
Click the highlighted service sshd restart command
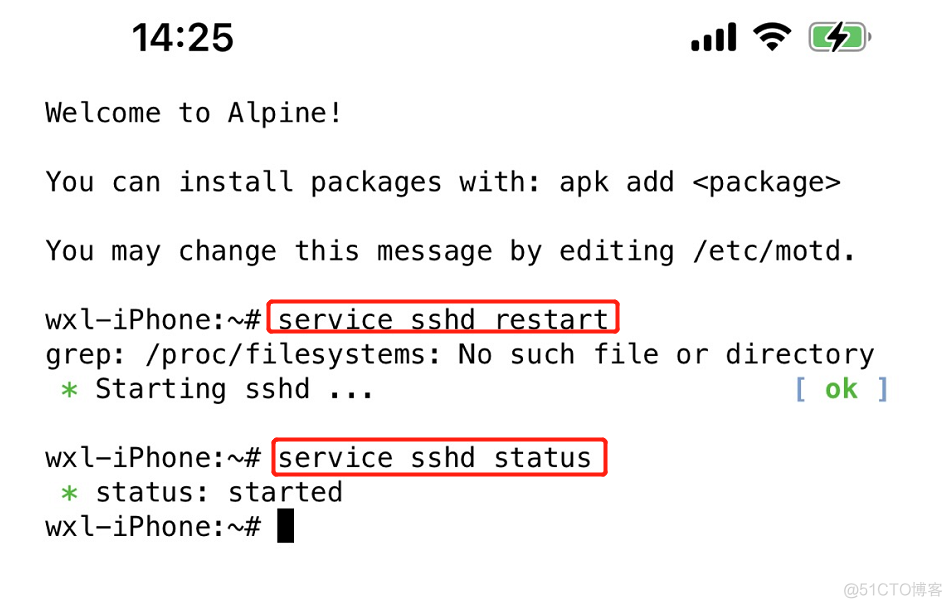click(443, 317)
